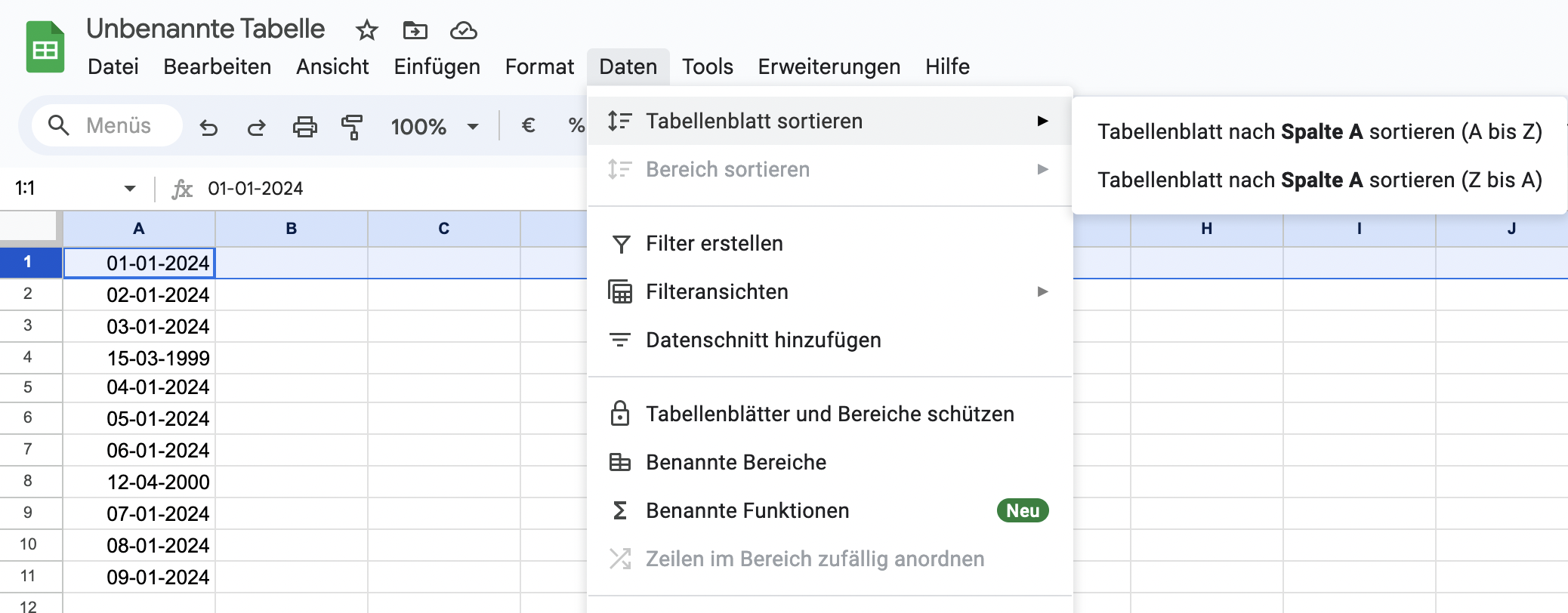Select column A header
Image resolution: width=1568 pixels, height=613 pixels.
pos(139,229)
